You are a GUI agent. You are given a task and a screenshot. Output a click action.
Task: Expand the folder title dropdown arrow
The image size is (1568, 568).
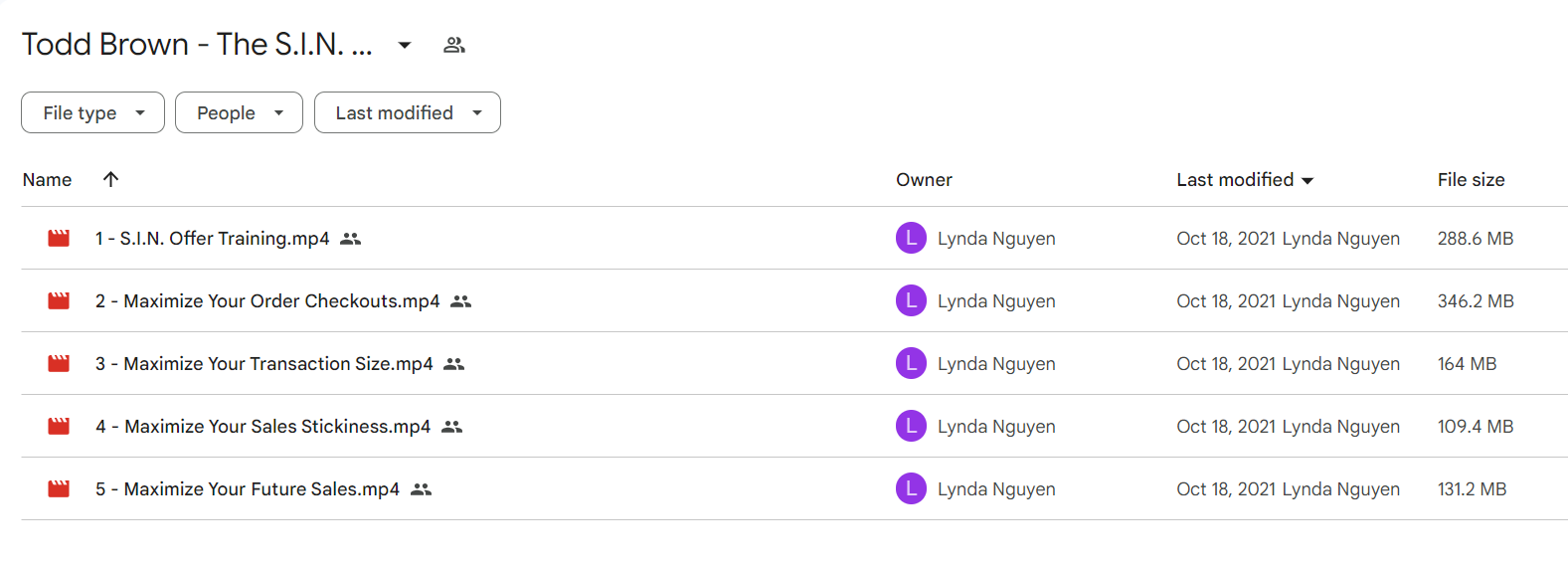click(x=405, y=45)
